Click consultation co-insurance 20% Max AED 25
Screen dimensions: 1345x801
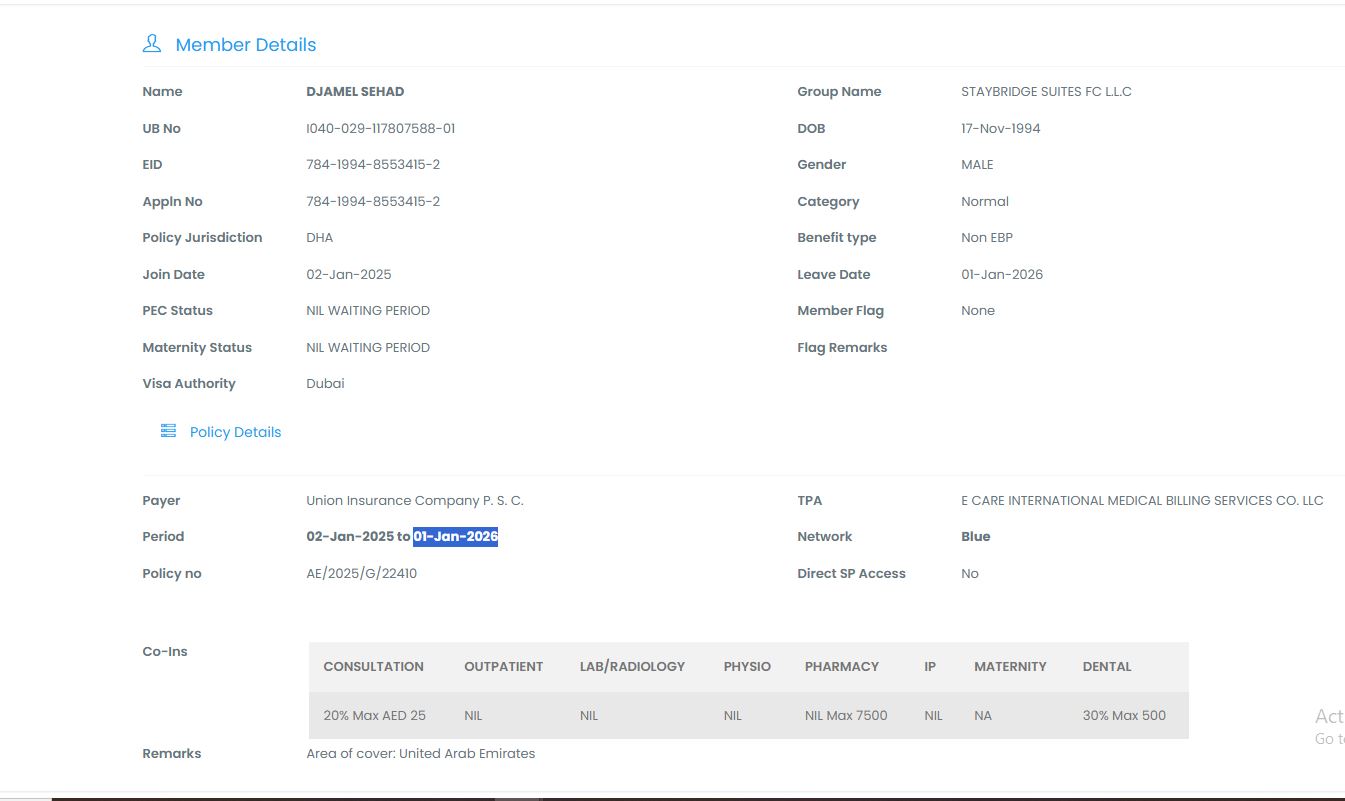point(375,716)
